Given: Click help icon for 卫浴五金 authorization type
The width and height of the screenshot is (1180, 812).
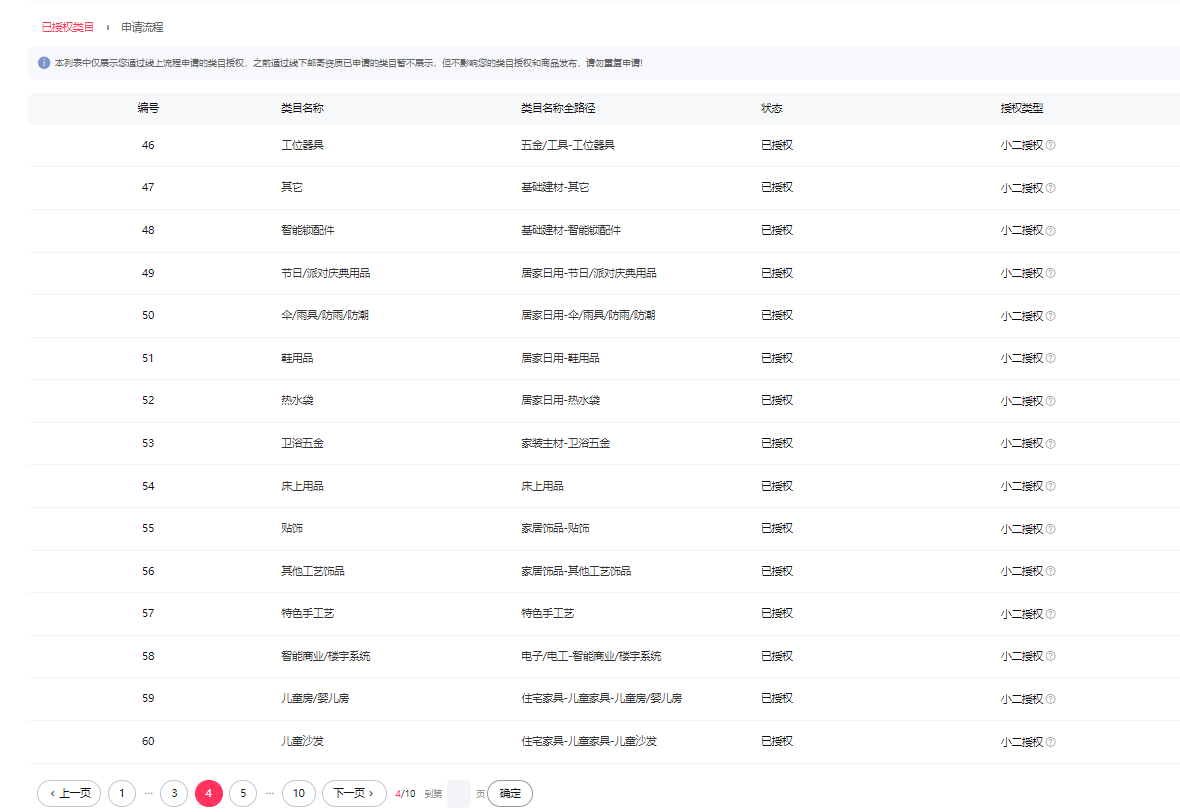Looking at the screenshot, I should click(1050, 443).
